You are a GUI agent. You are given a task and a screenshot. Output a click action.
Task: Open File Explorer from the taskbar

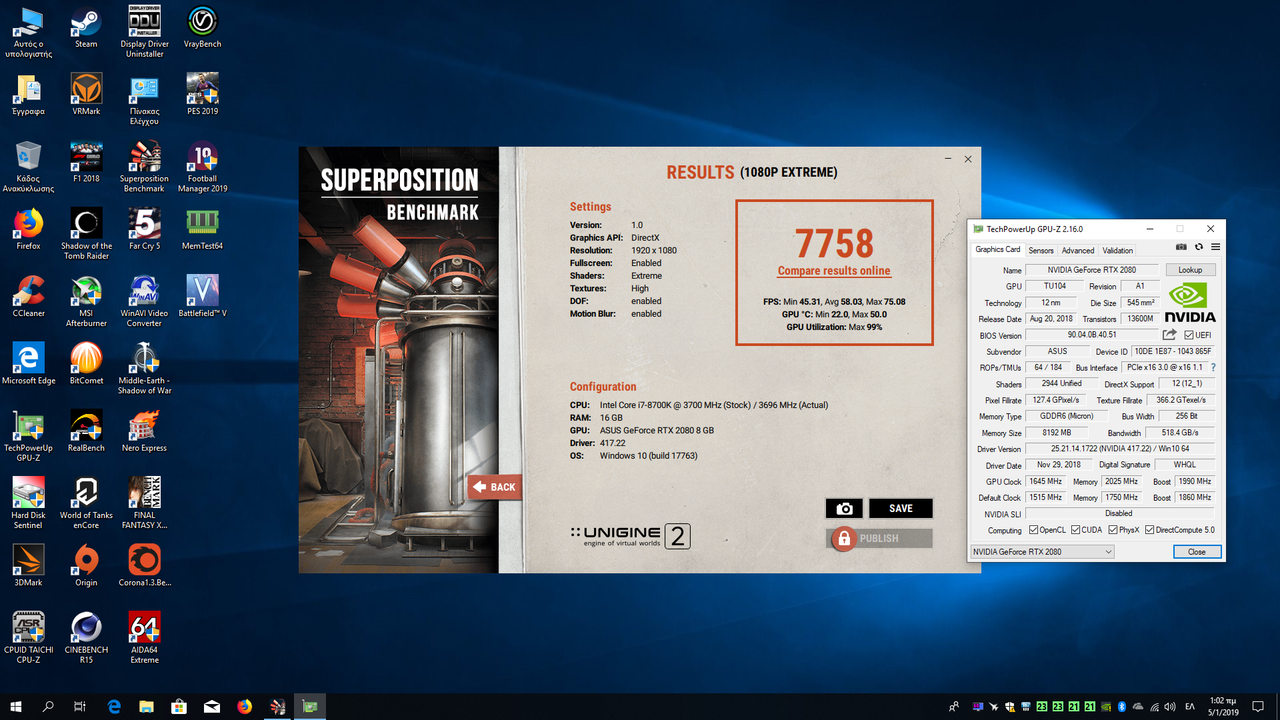(x=147, y=706)
